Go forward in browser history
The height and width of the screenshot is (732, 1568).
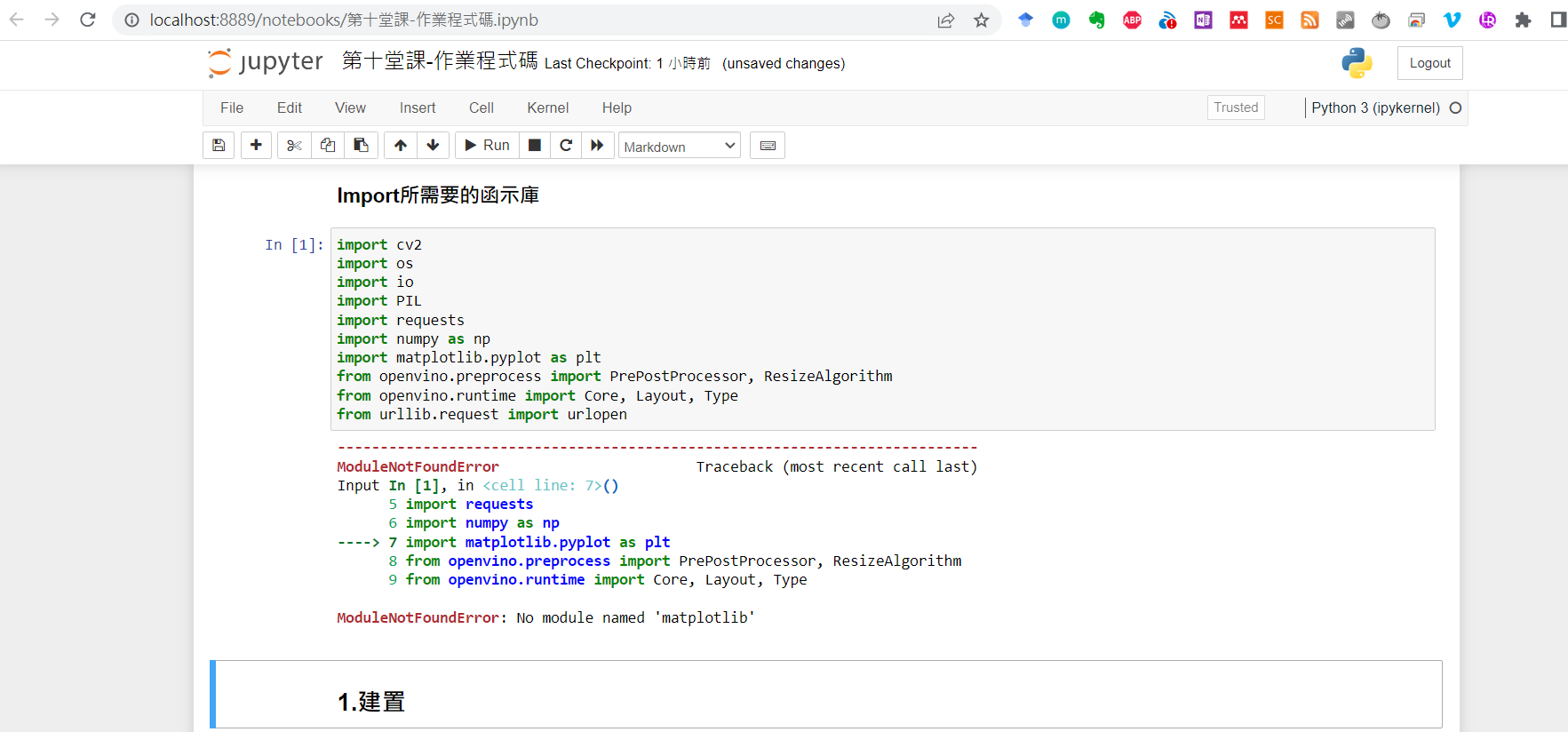coord(52,20)
